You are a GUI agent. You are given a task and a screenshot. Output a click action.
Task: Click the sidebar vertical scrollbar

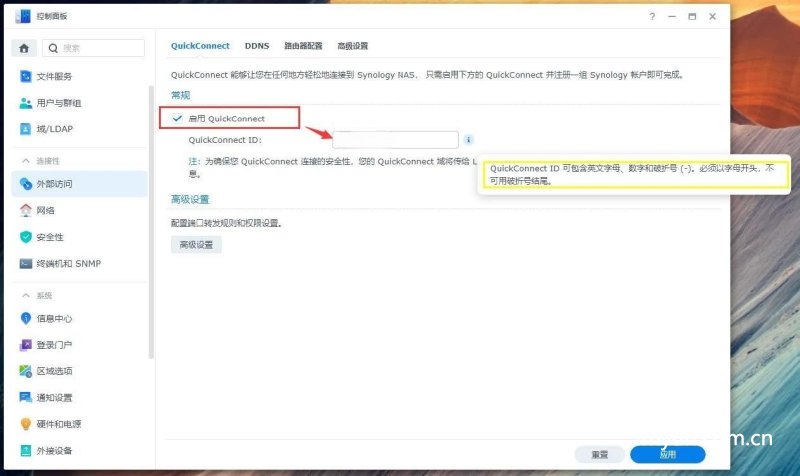[x=151, y=222]
